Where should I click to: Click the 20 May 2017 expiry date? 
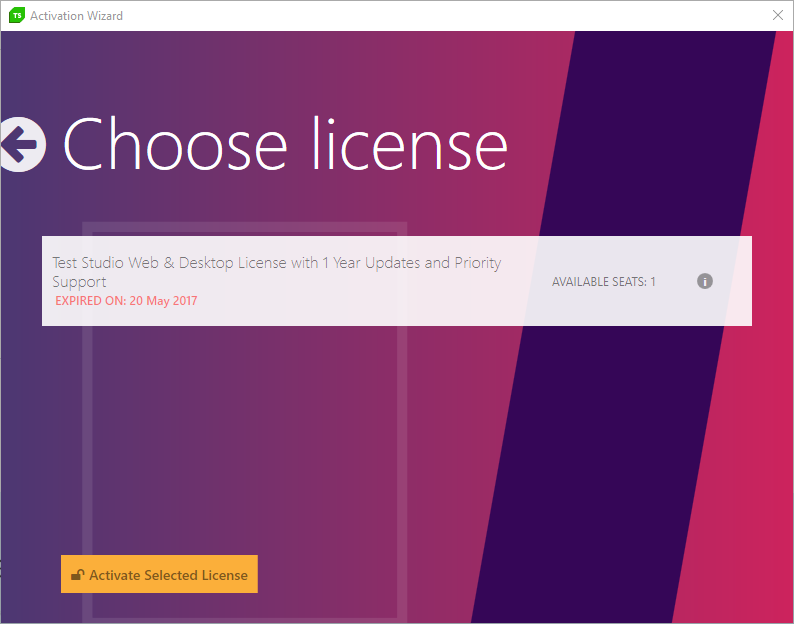coord(164,301)
